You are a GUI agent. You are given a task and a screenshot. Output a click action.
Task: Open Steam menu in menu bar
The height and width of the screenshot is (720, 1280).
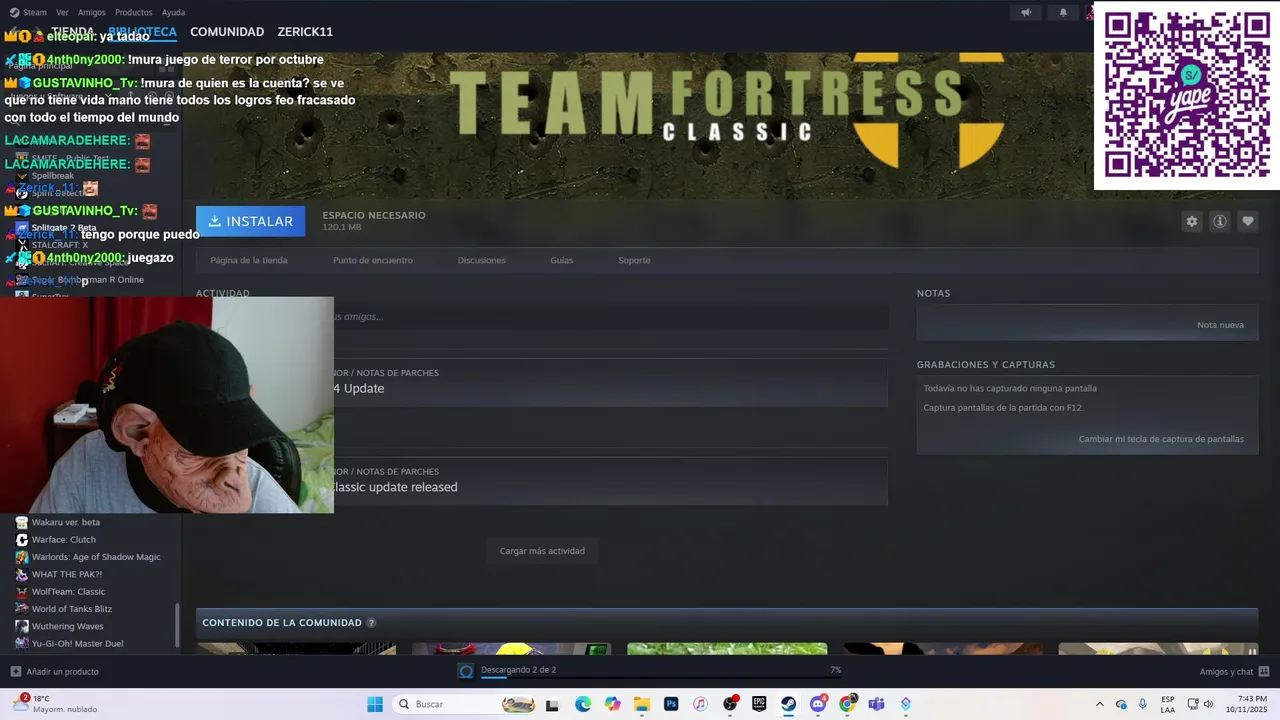35,12
